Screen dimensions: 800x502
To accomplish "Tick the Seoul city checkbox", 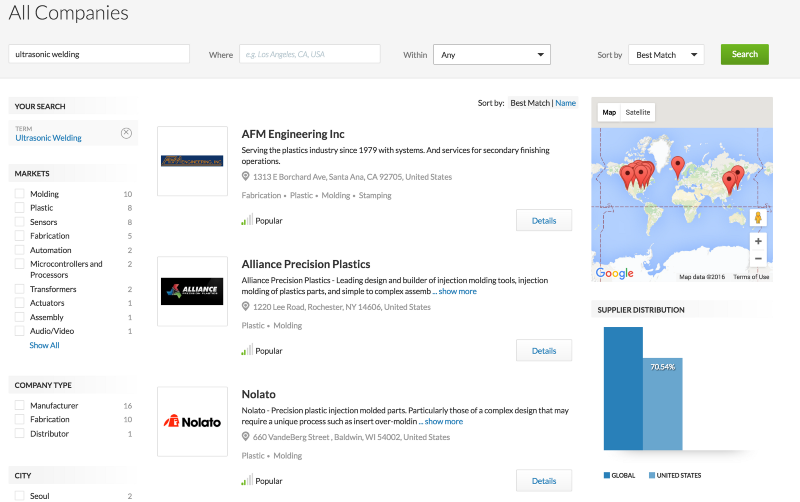I will pyautogui.click(x=19, y=495).
